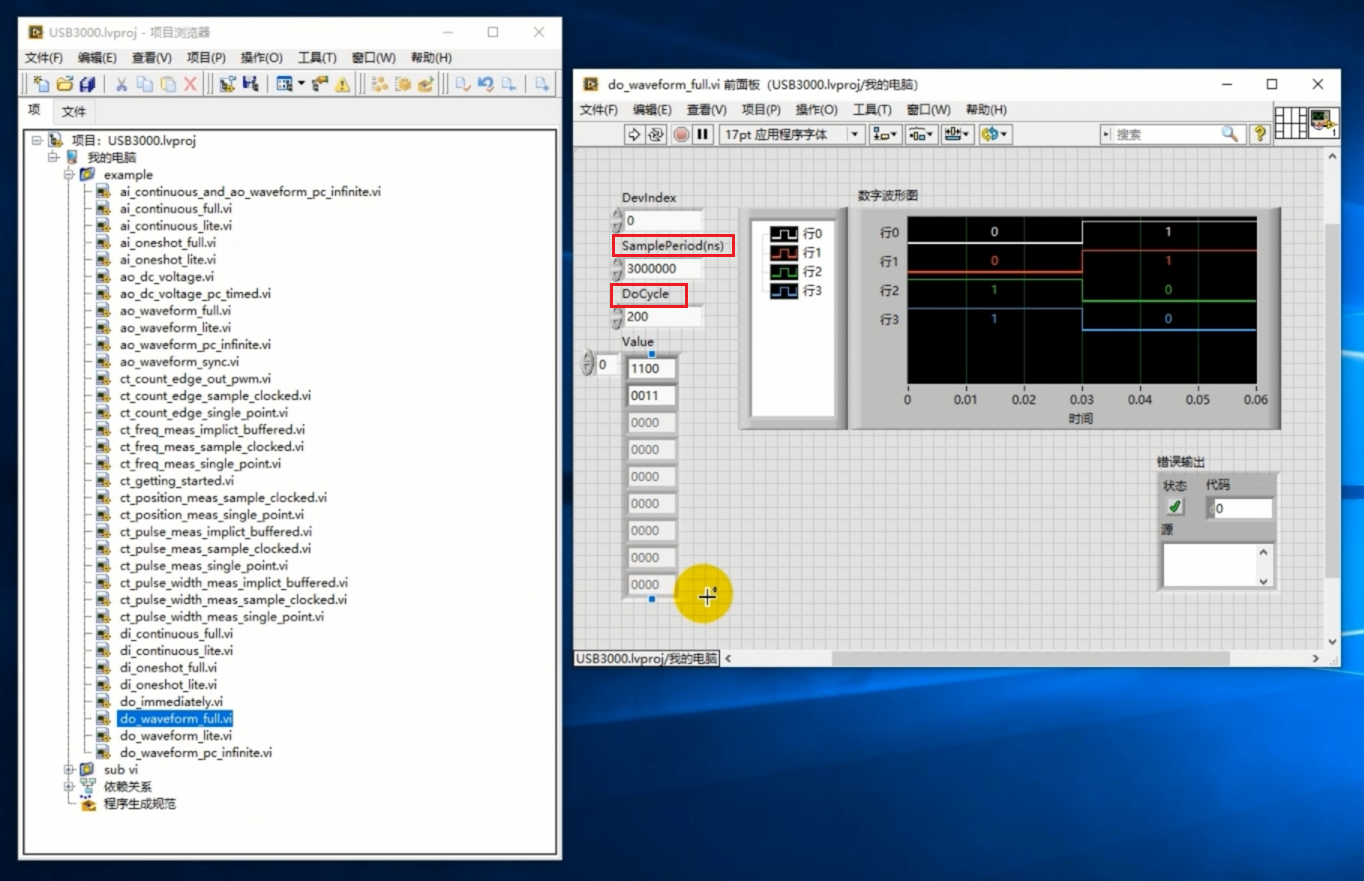The image size is (1364, 881).
Task: Click the yellow warning triangle icon
Action: (342, 84)
